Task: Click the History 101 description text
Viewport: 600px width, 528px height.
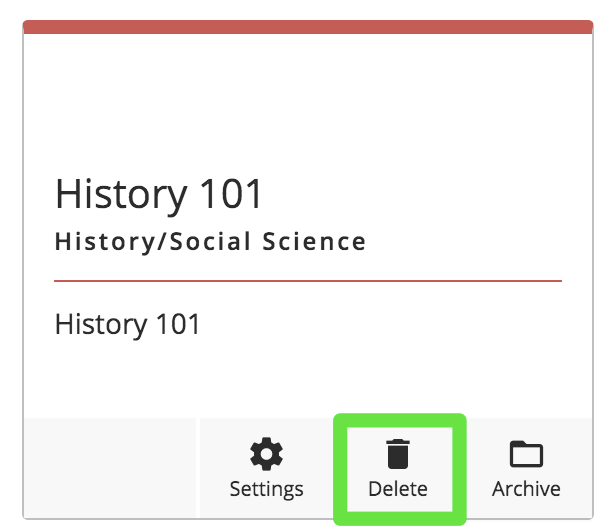Action: pyautogui.click(x=128, y=324)
